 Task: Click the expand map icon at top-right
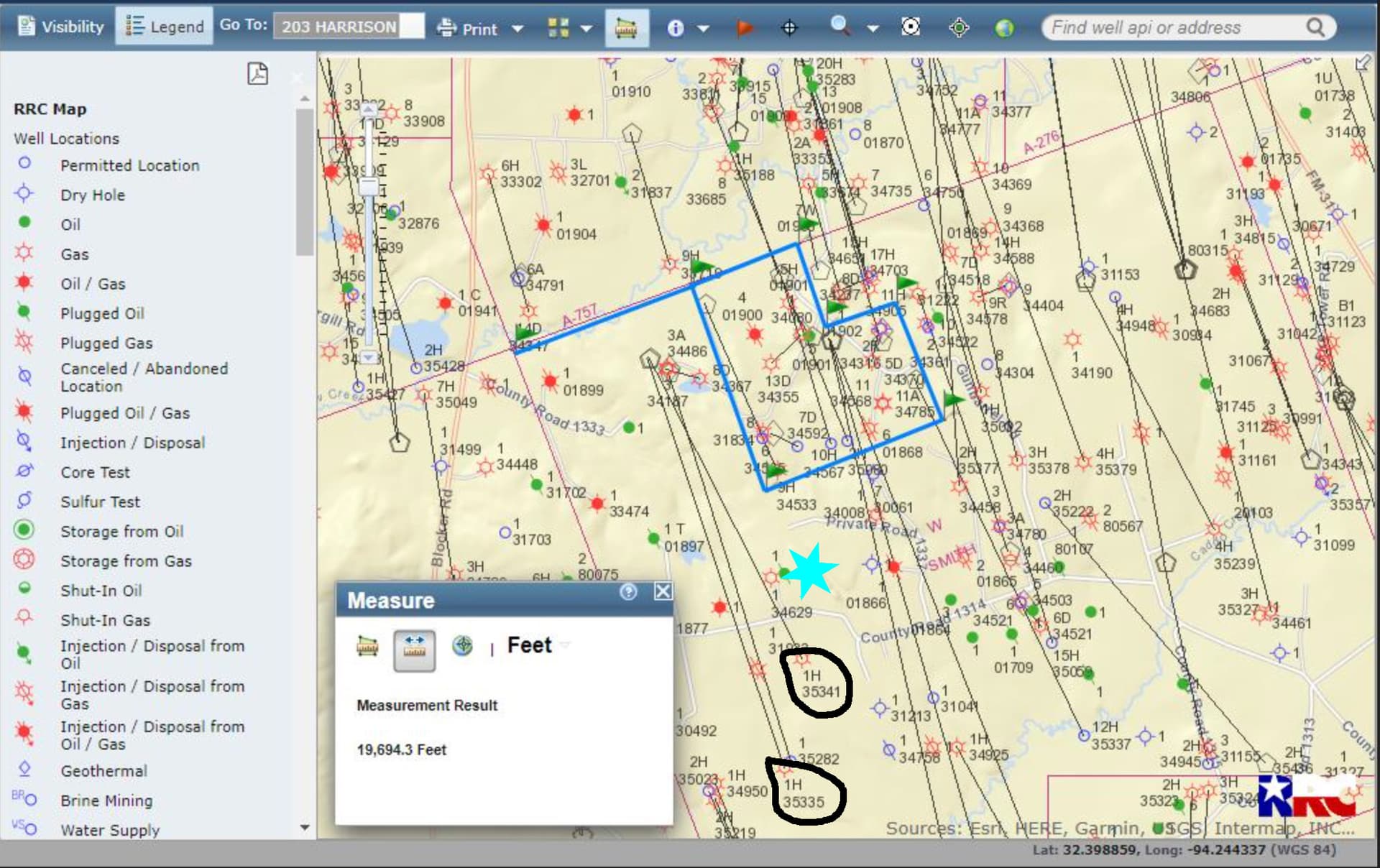click(1363, 63)
